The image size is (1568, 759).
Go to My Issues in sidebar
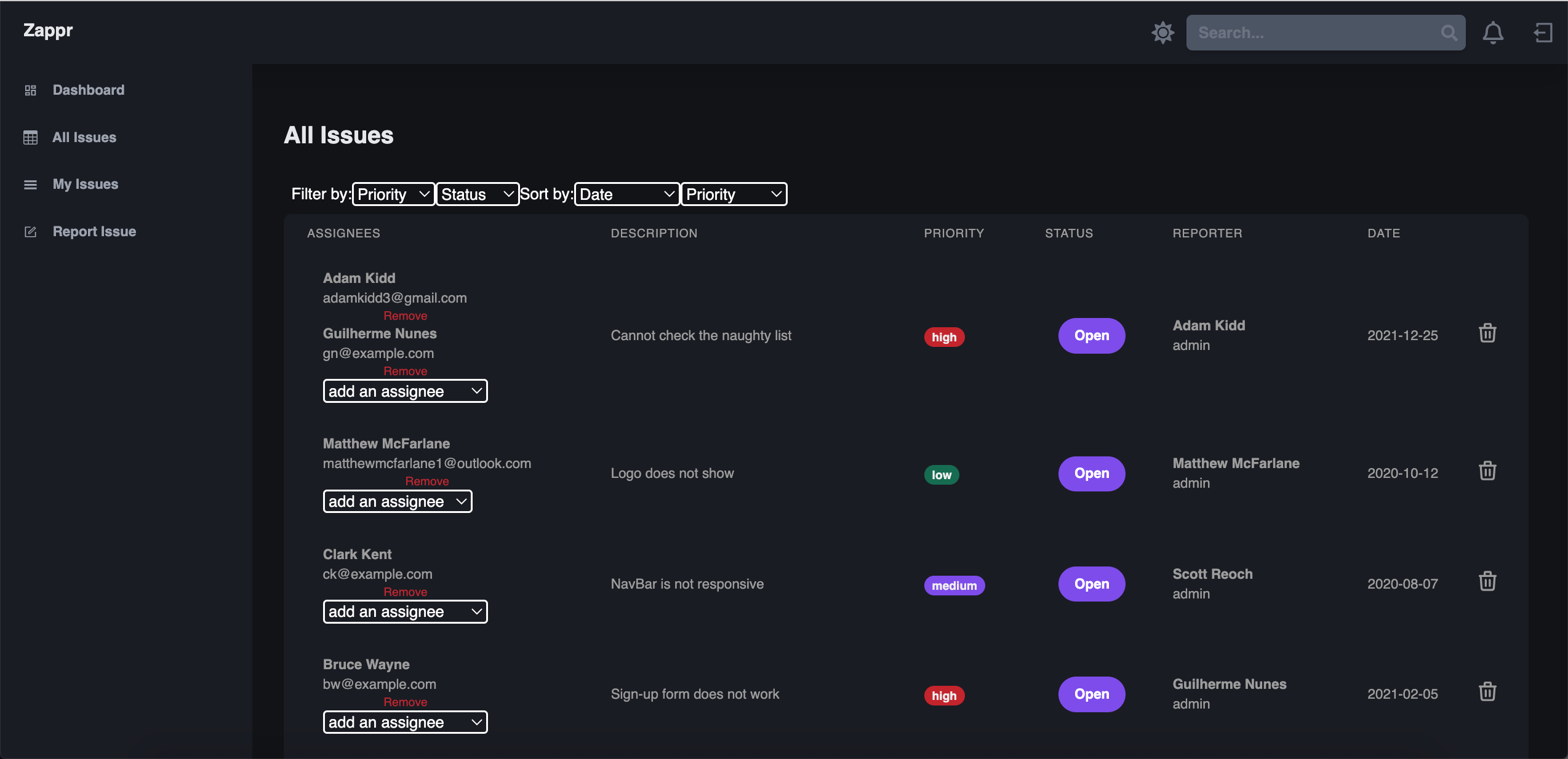tap(85, 185)
